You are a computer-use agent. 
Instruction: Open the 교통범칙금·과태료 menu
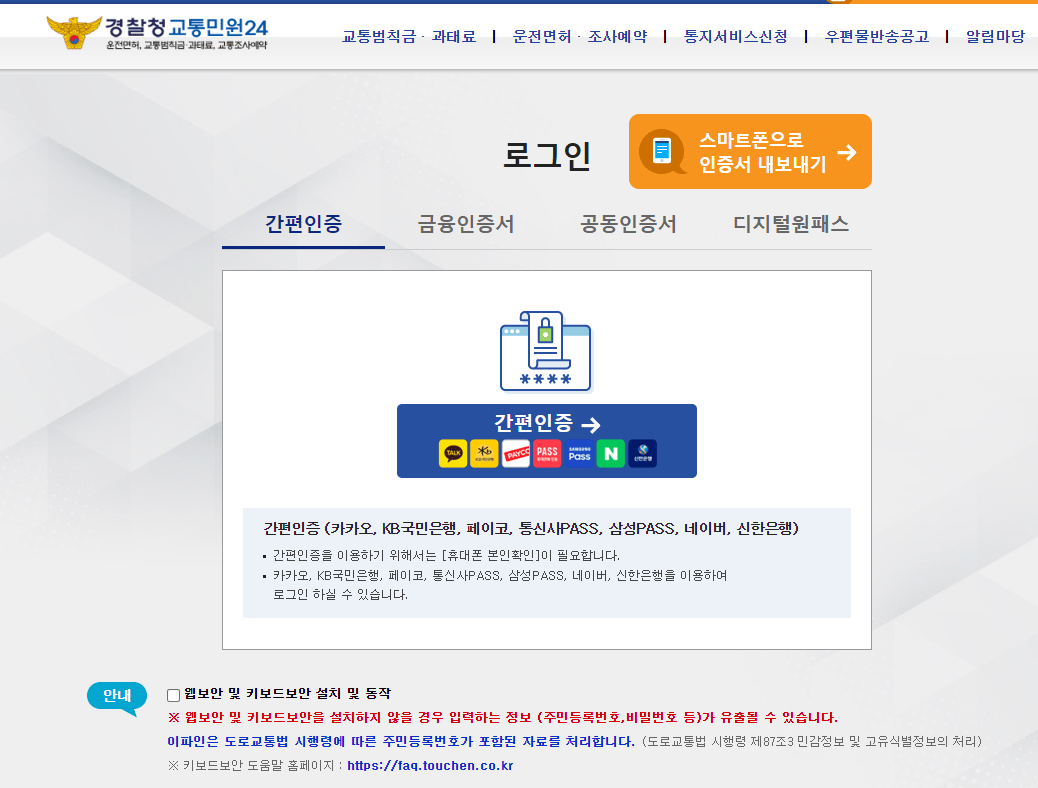[x=408, y=36]
